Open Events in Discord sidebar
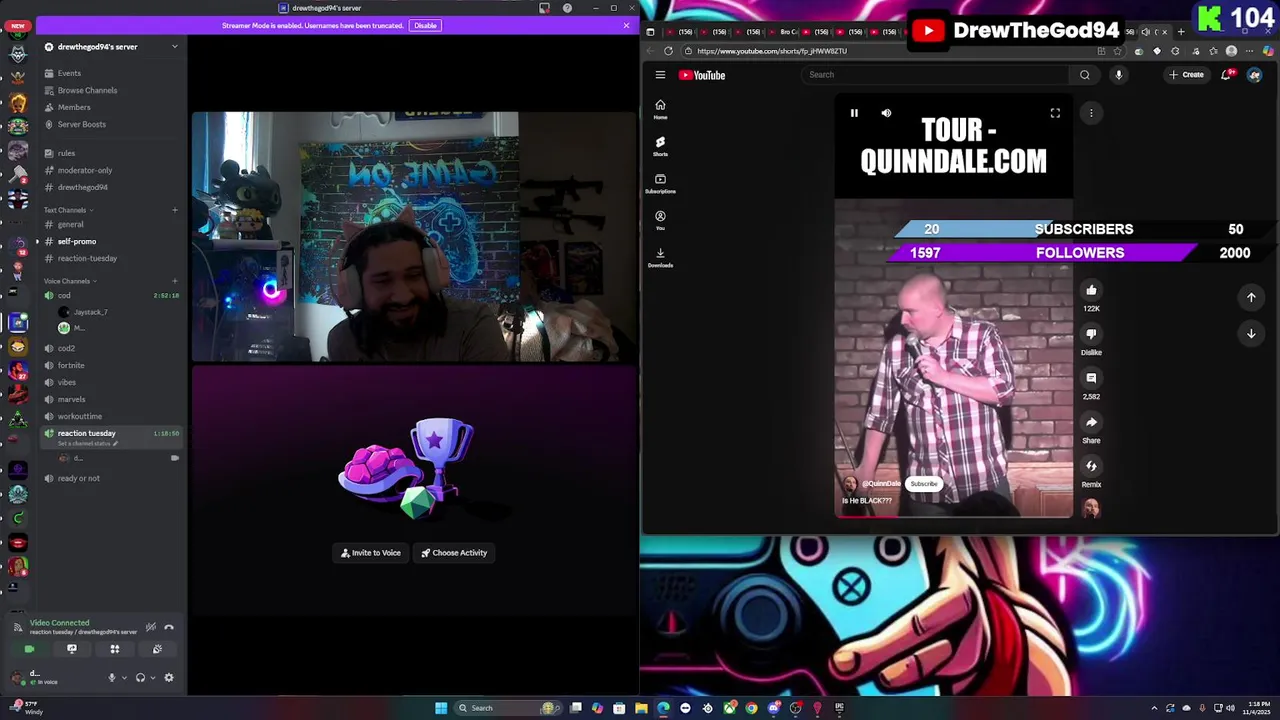Viewport: 1280px width, 720px height. tap(110, 73)
